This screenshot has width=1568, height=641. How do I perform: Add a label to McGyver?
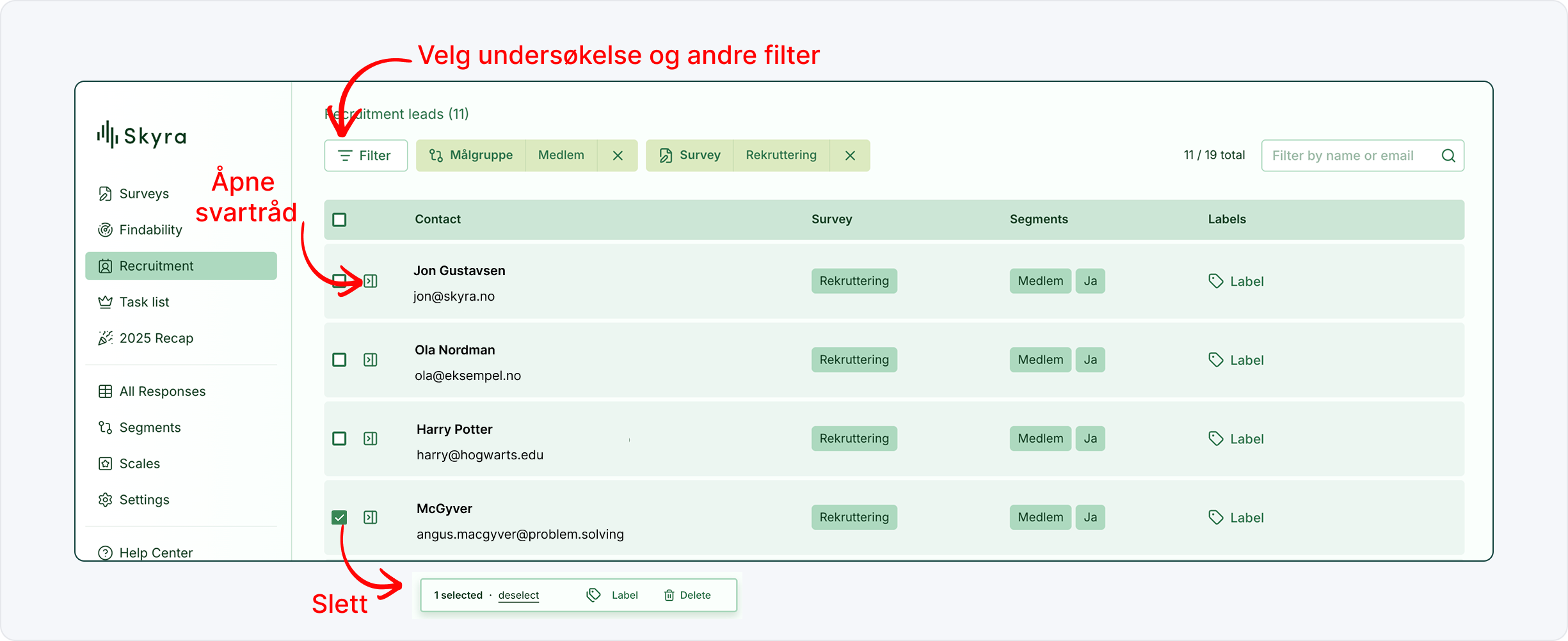pyautogui.click(x=1236, y=518)
